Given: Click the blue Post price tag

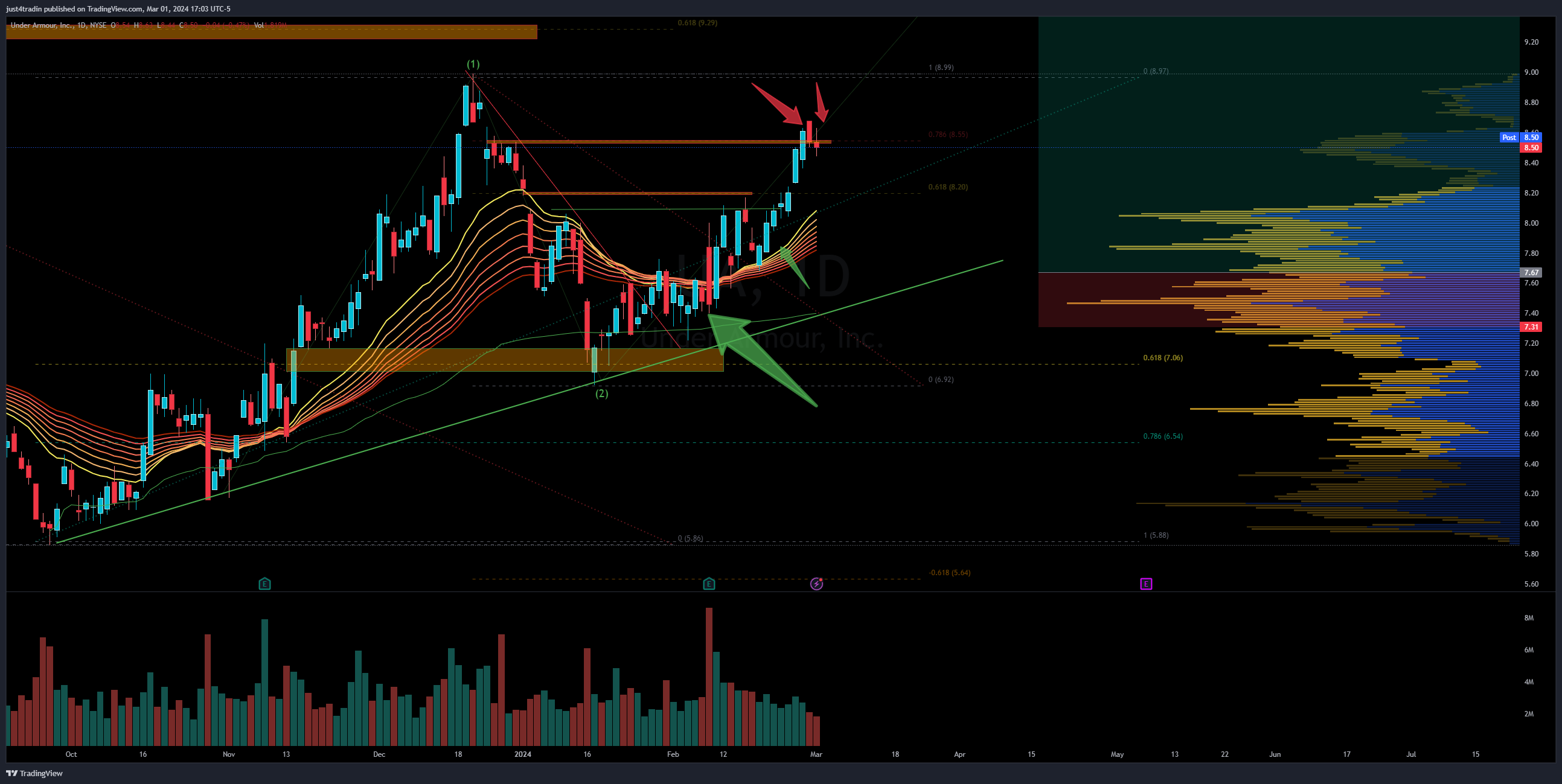Looking at the screenshot, I should tap(1509, 138).
